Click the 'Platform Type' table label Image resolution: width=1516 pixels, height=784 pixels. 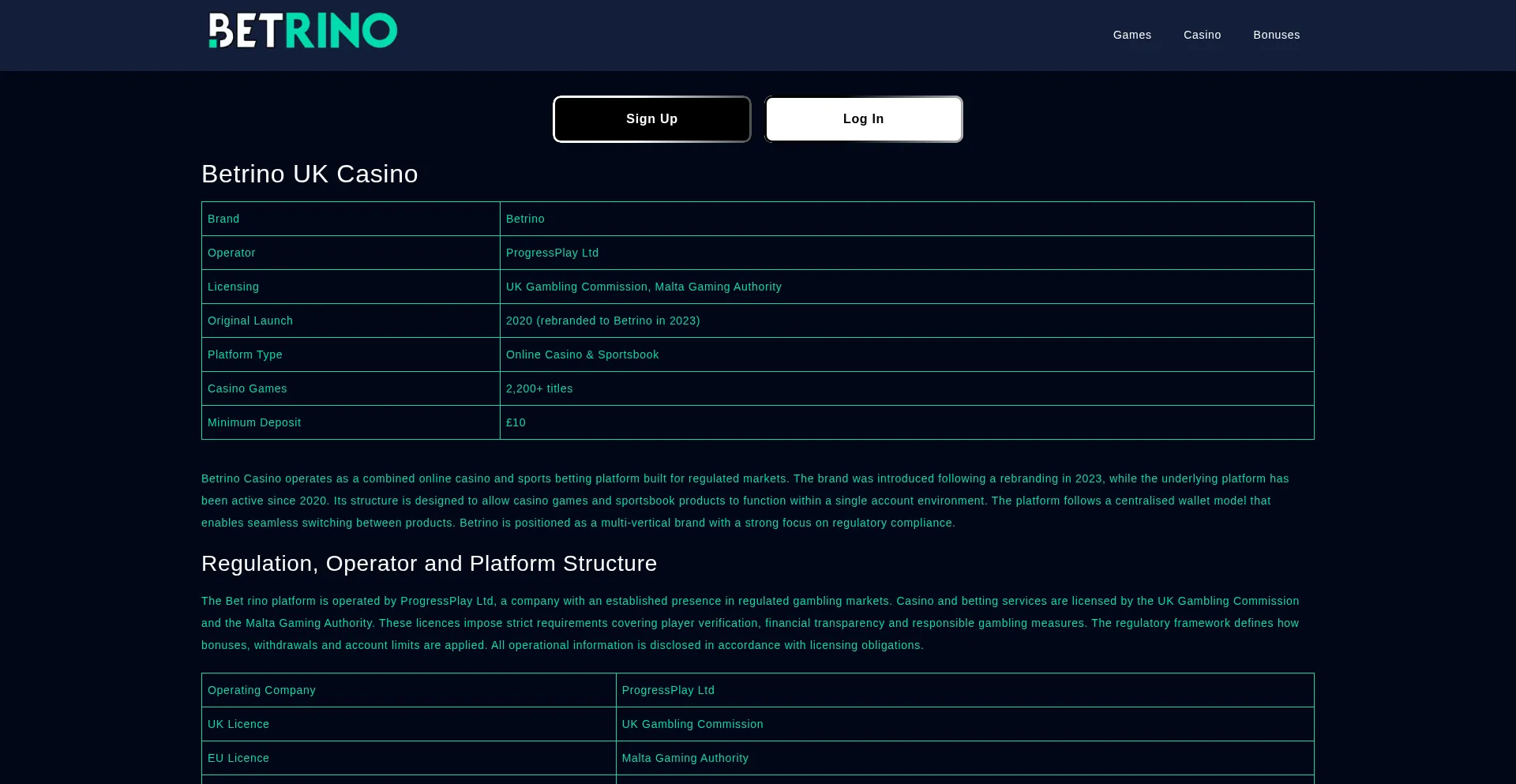pyautogui.click(x=245, y=354)
